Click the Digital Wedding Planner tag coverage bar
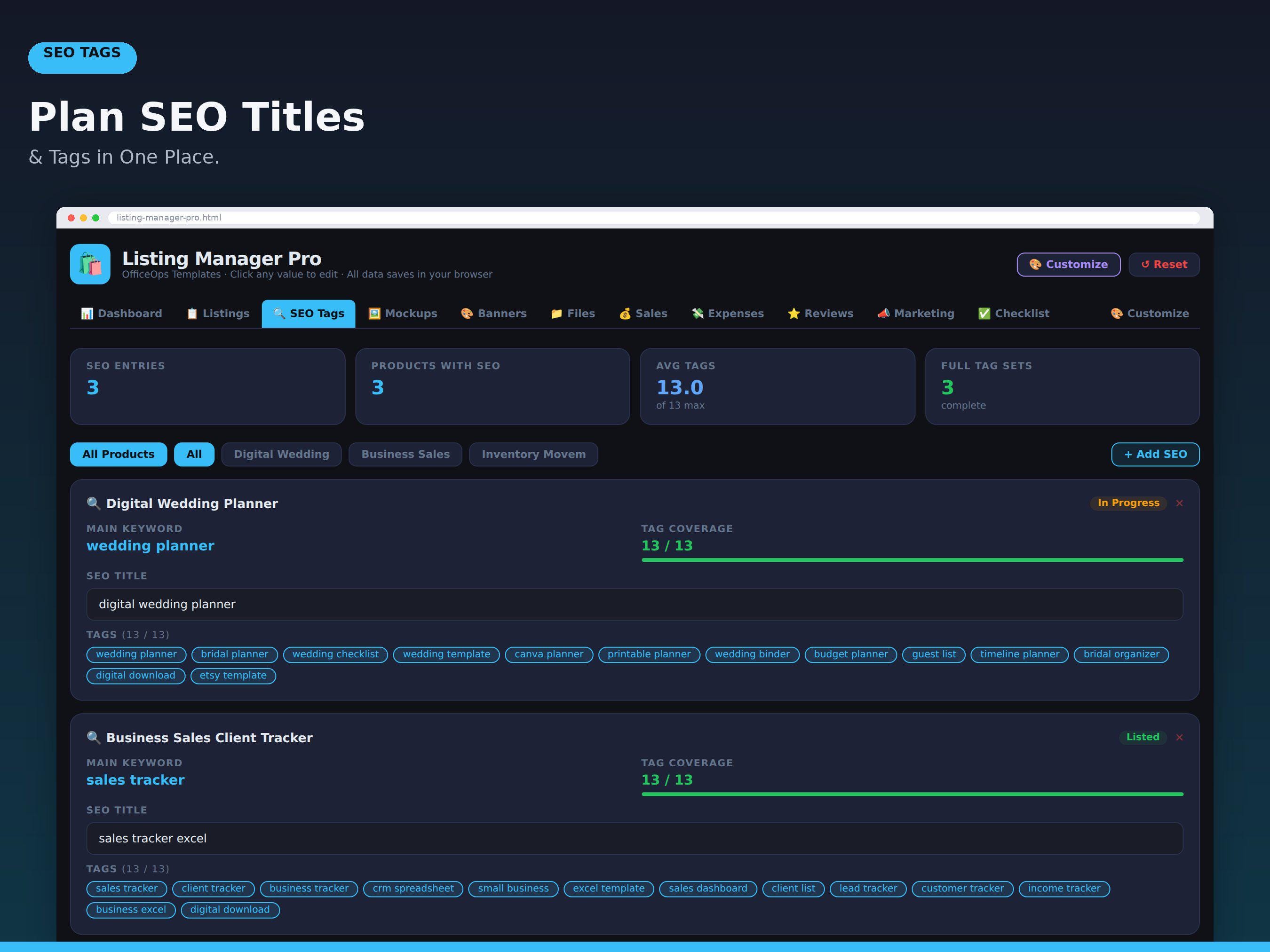 pyautogui.click(x=913, y=559)
